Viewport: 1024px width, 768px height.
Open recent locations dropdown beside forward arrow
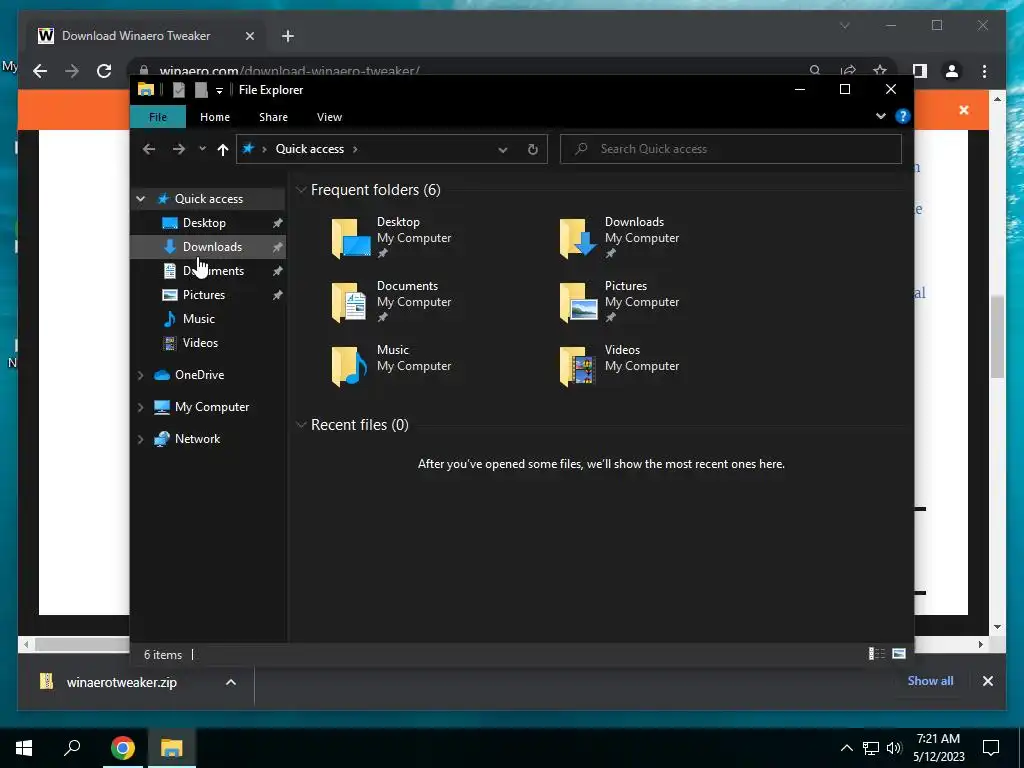202,149
